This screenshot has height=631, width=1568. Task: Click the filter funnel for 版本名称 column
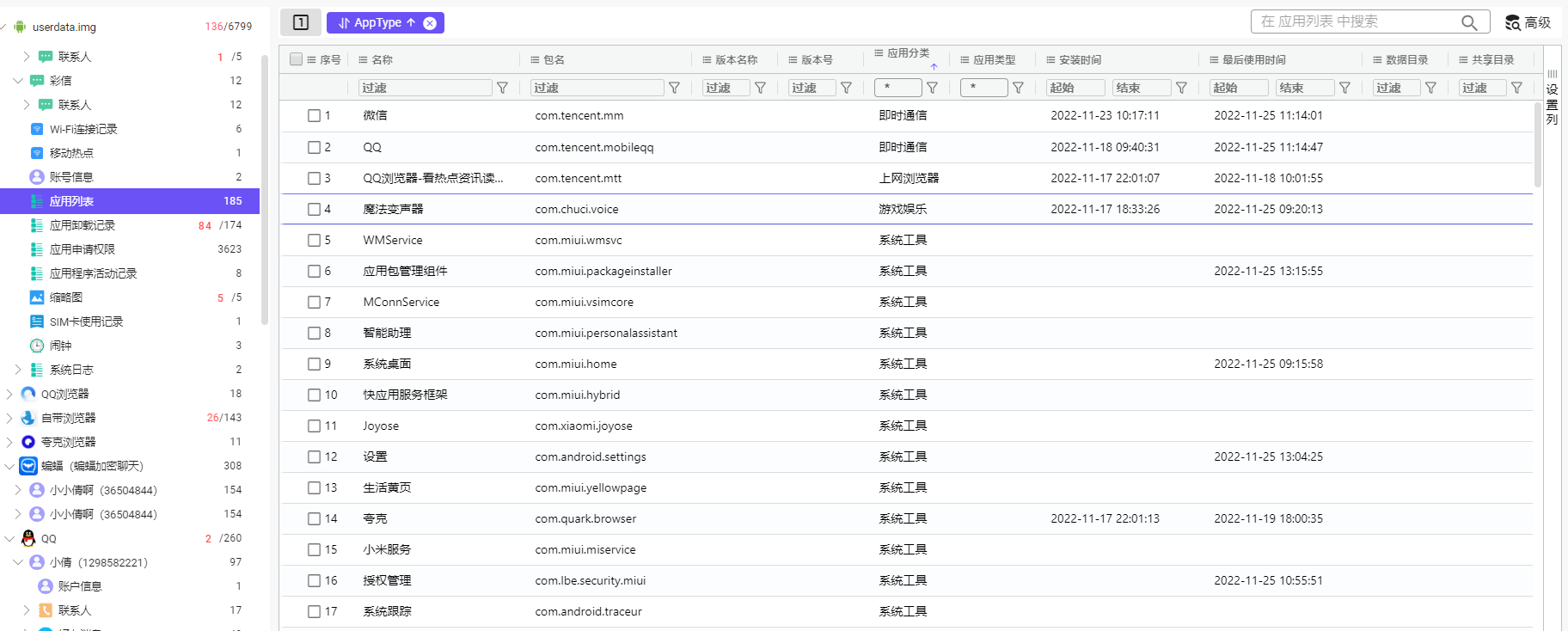pyautogui.click(x=761, y=88)
